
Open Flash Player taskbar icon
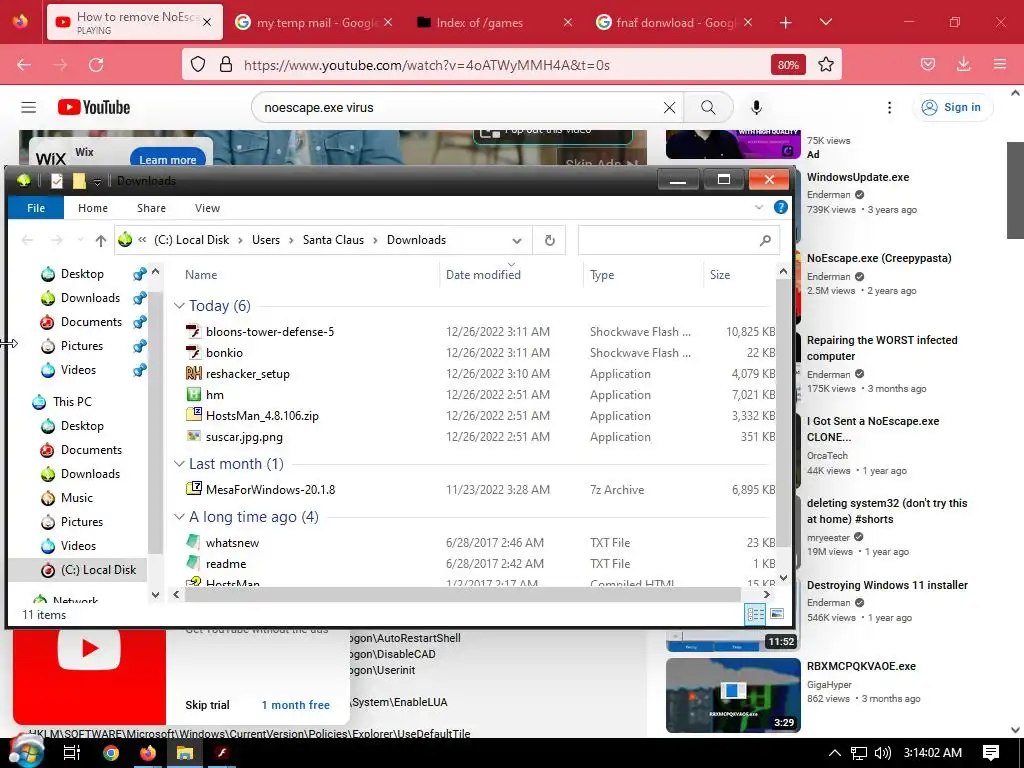pyautogui.click(x=222, y=753)
